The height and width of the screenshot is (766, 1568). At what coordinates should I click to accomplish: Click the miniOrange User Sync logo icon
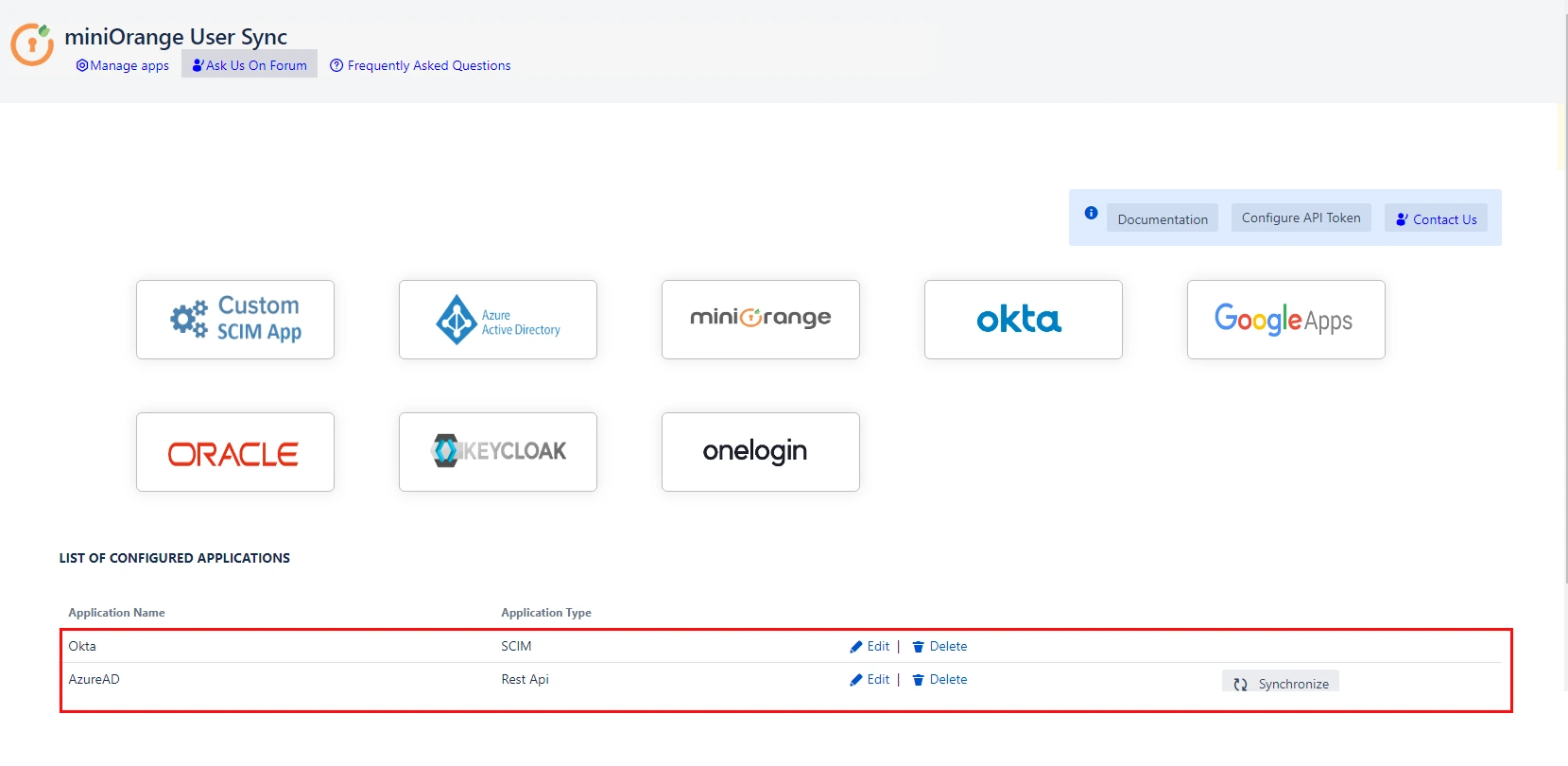coord(32,44)
